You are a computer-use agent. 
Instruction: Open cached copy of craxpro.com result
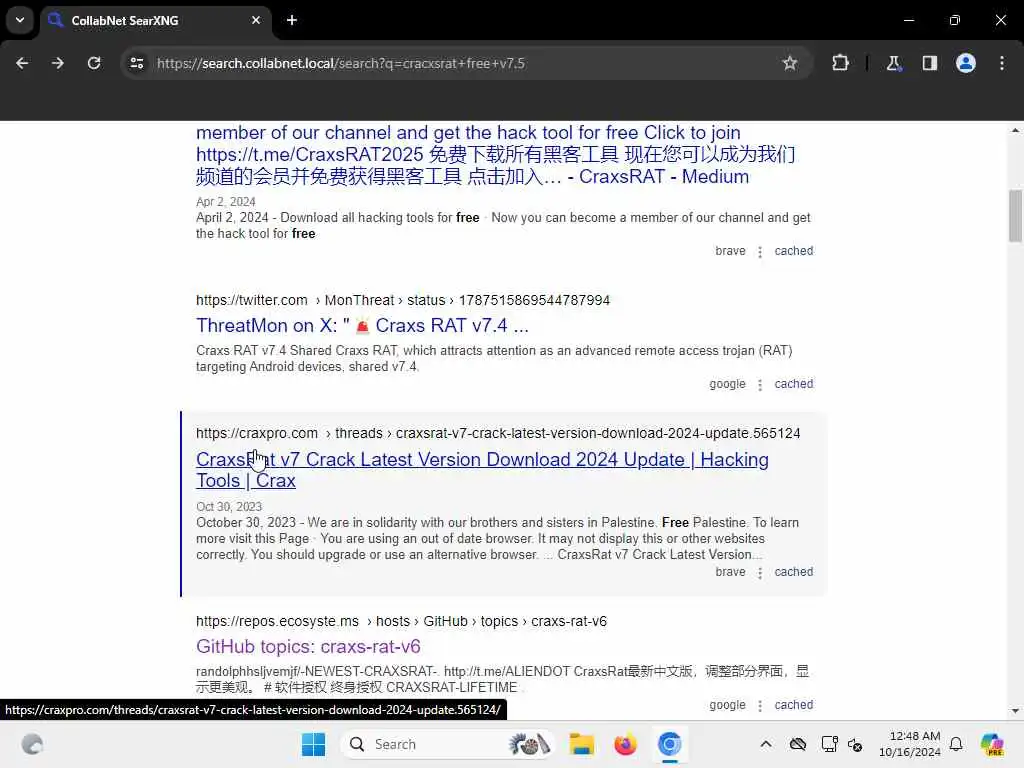(793, 572)
